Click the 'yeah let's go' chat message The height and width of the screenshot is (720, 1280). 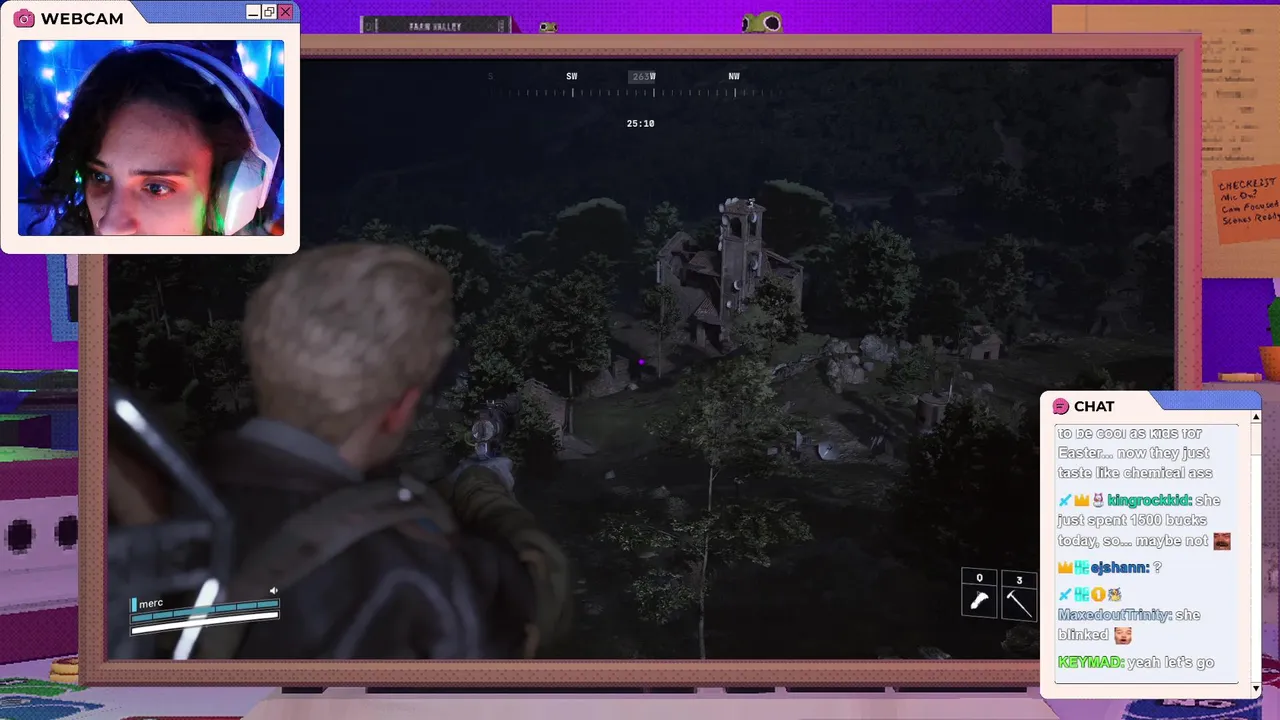(x=1172, y=662)
